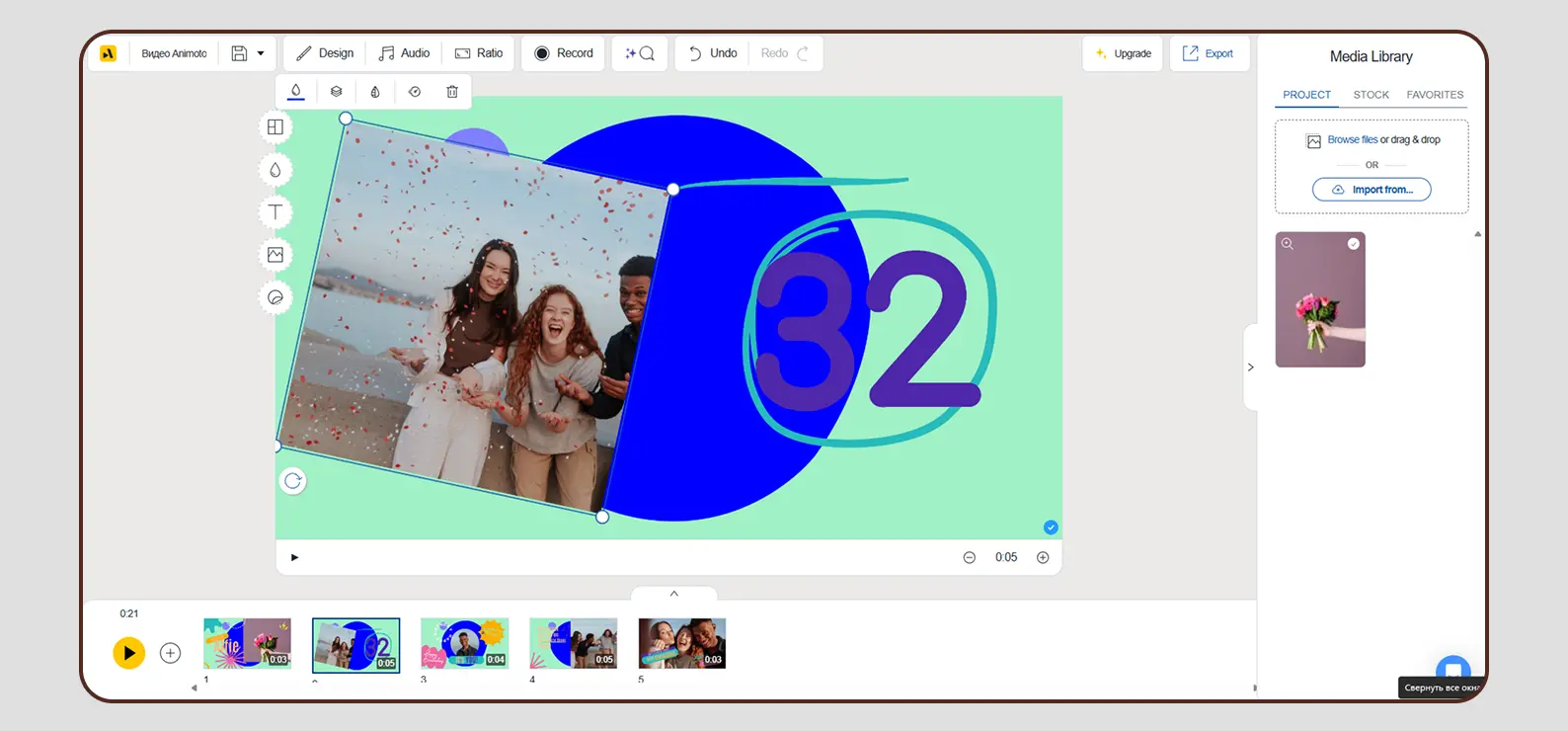Click Redo in the top toolbar
This screenshot has height=731, width=1568.
click(x=785, y=53)
